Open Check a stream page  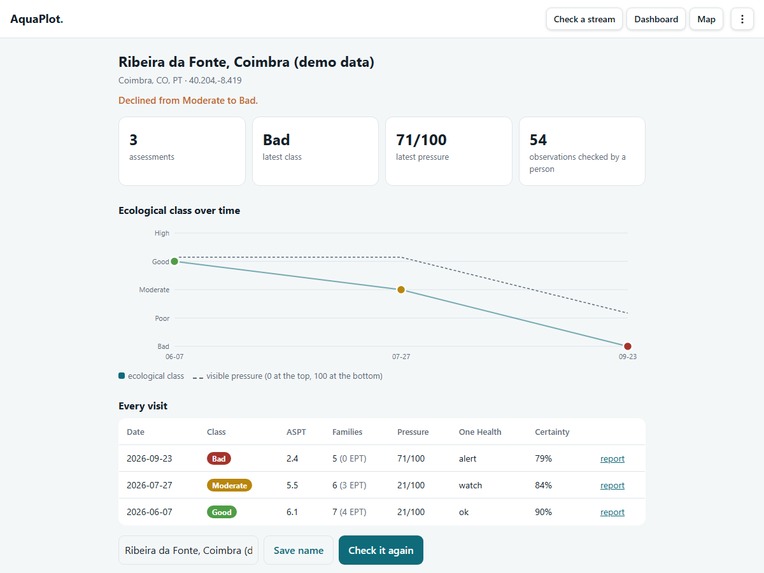tap(584, 19)
